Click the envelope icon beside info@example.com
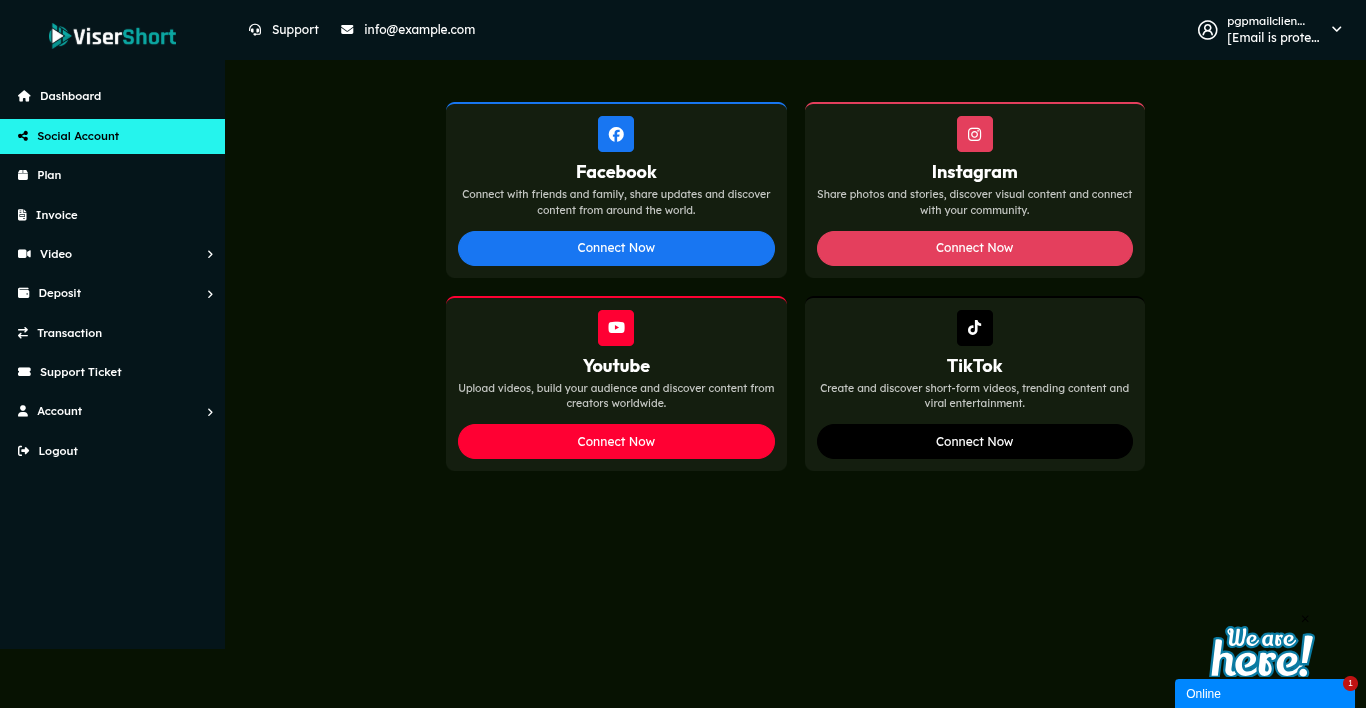 pos(347,30)
